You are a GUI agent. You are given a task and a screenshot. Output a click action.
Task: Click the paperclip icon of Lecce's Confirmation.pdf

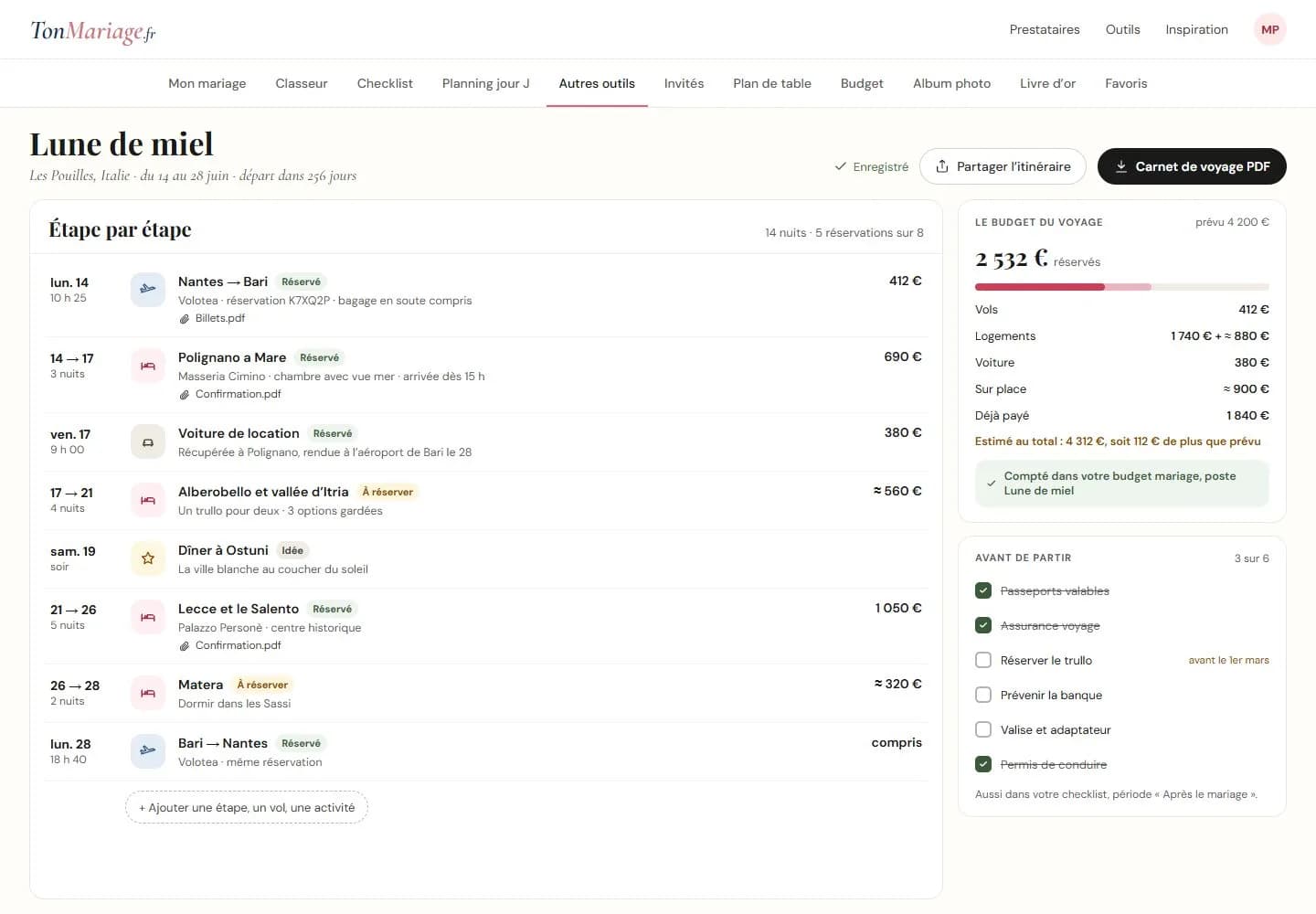tap(185, 646)
